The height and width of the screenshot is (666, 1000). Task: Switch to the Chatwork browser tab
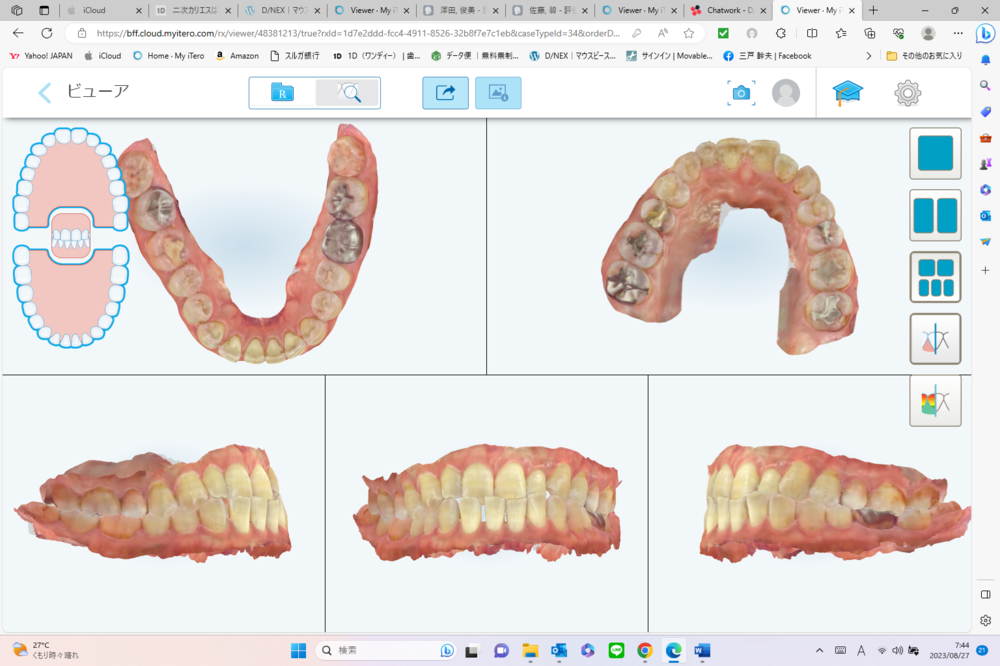(728, 10)
